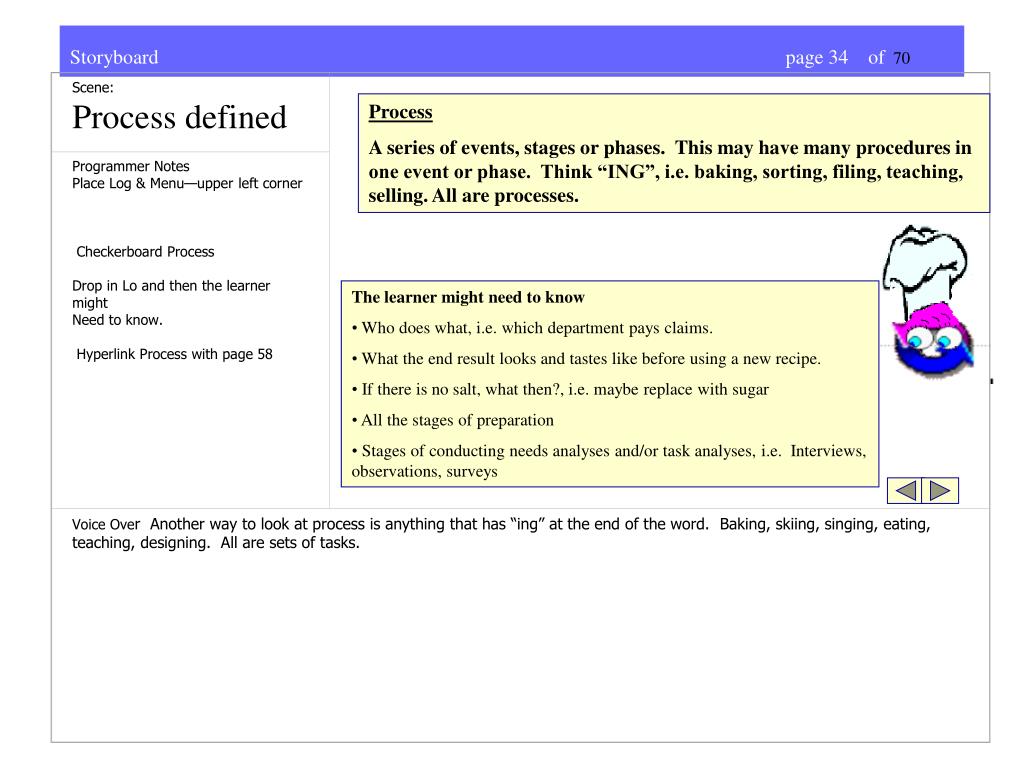Click the Drop in Lo note line
The width and height of the screenshot is (1024, 768).
(171, 302)
